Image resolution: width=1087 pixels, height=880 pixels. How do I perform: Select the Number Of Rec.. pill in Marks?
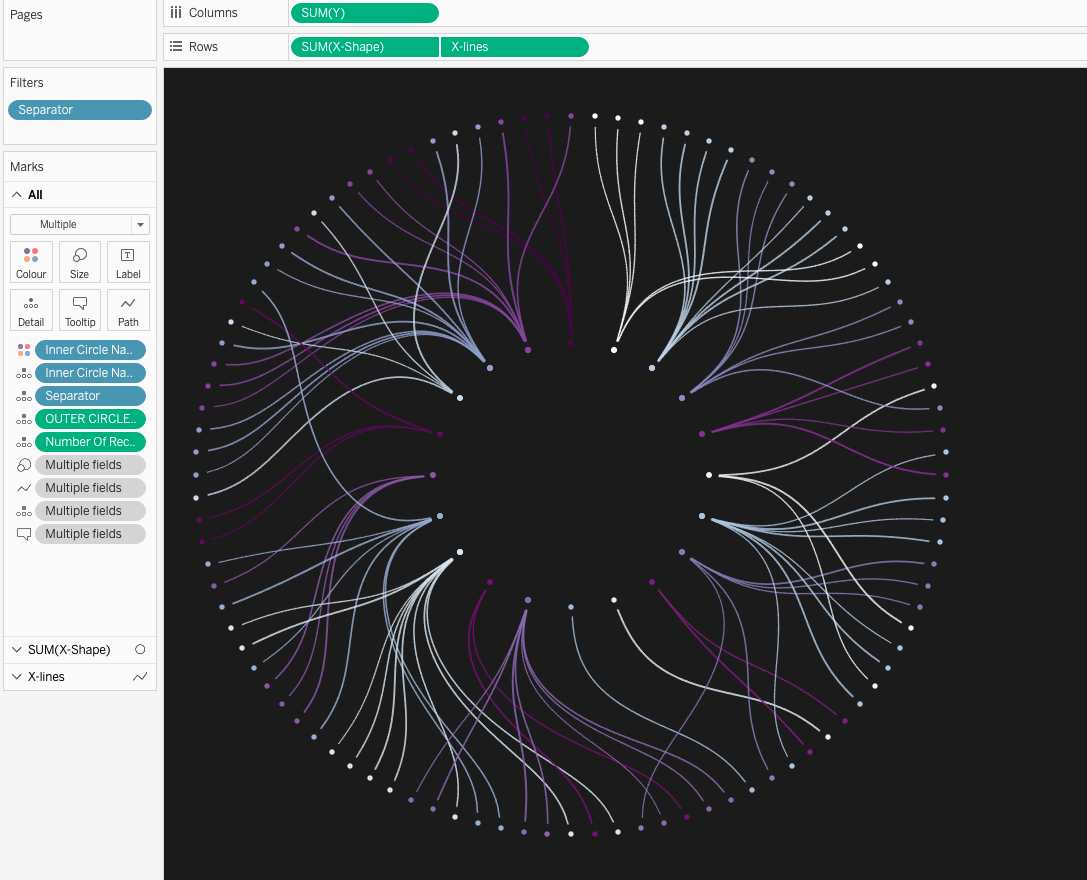90,442
